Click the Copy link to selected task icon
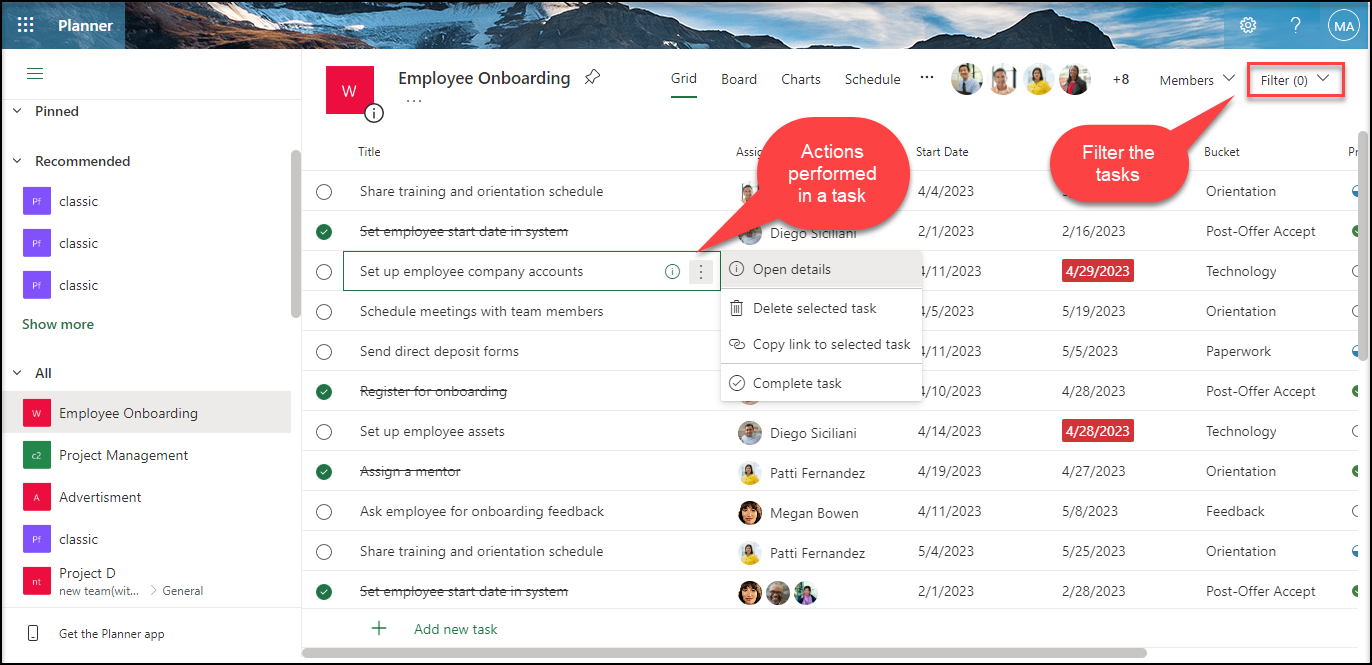This screenshot has height=665, width=1372. click(737, 345)
